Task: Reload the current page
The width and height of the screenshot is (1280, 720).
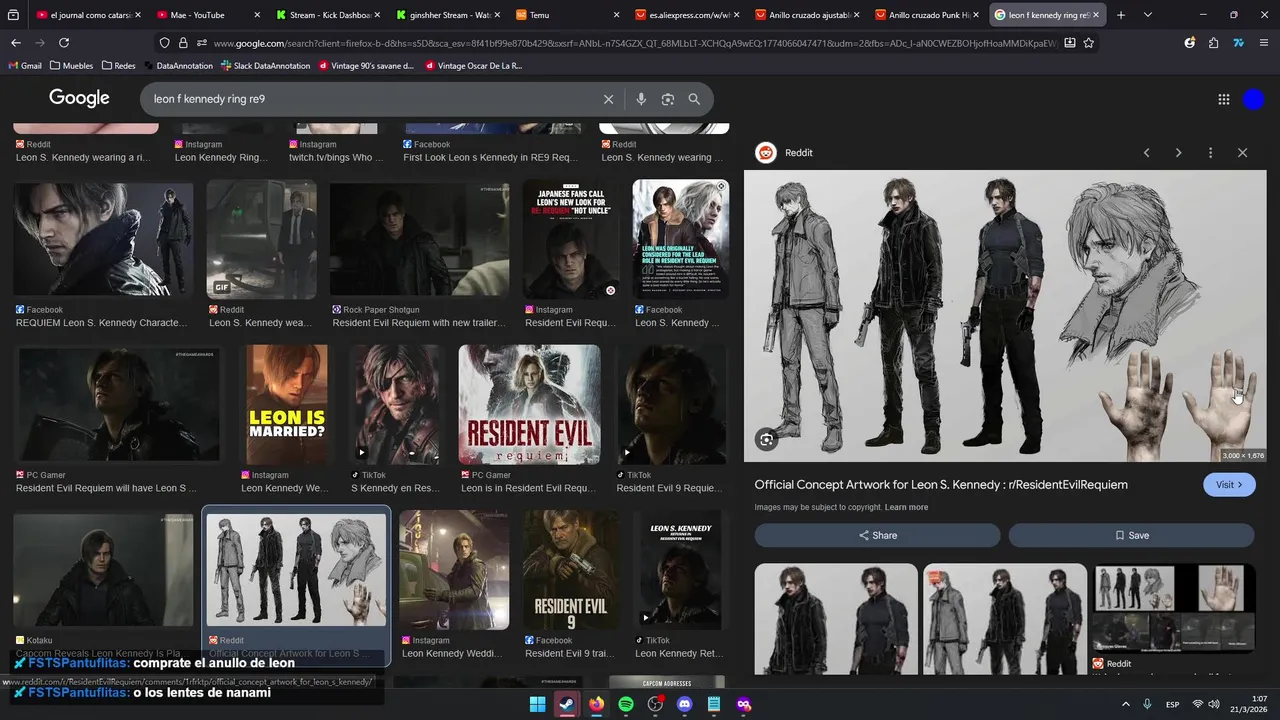Action: click(64, 43)
